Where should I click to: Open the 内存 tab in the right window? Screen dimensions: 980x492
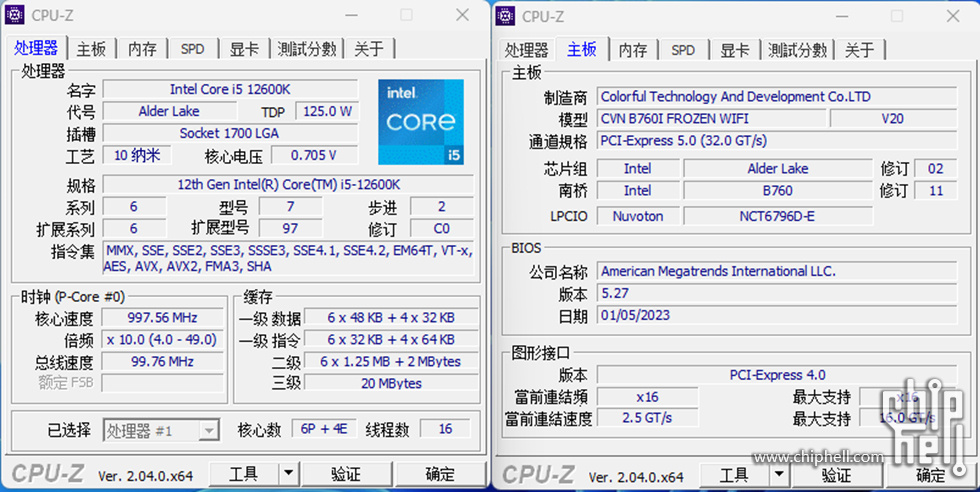tap(633, 49)
